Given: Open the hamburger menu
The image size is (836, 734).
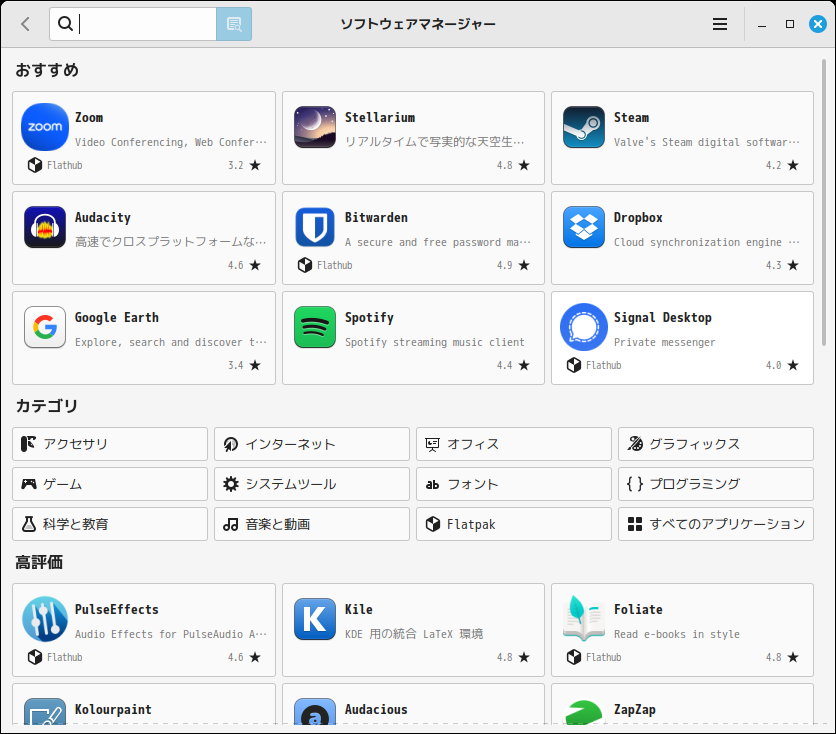Looking at the screenshot, I should coord(720,24).
